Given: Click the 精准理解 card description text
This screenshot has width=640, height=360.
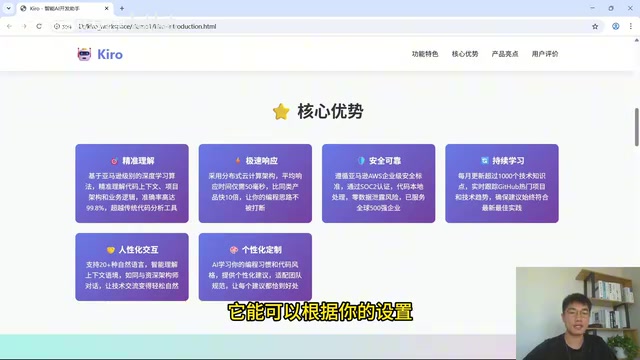Looking at the screenshot, I should (132, 192).
